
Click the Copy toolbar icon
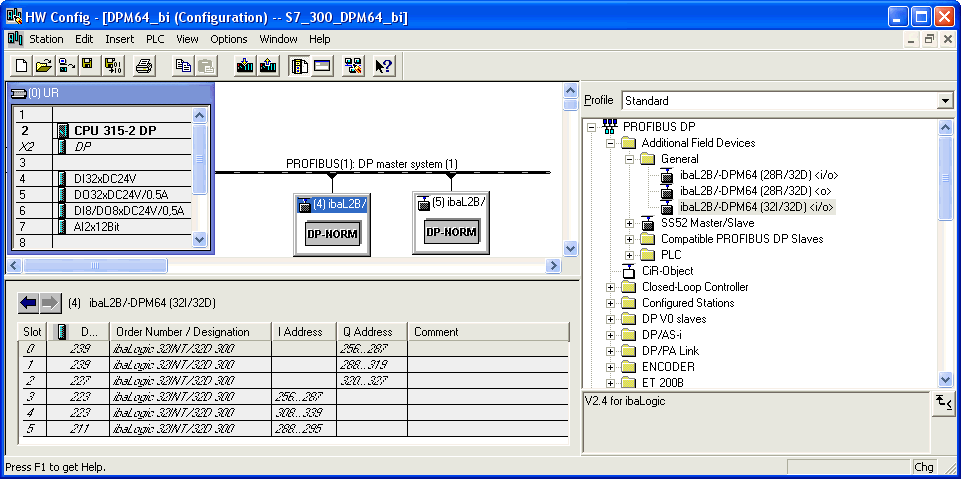pos(183,66)
